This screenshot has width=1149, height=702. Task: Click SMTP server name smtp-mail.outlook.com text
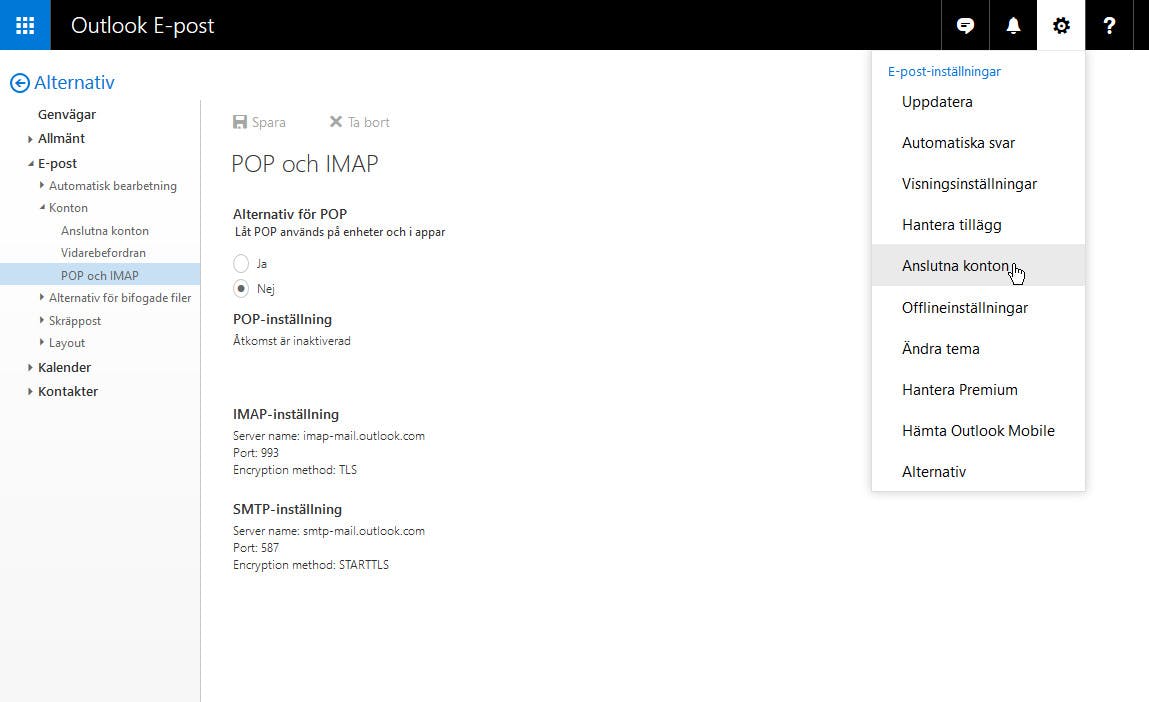click(x=363, y=531)
